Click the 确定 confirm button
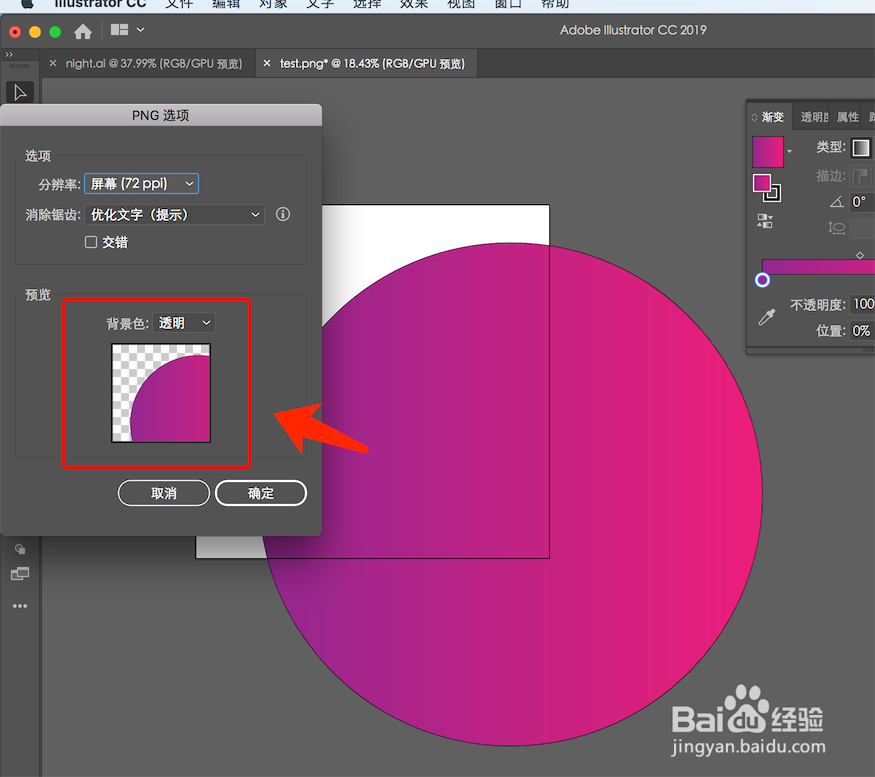The height and width of the screenshot is (777, 875). pos(261,493)
